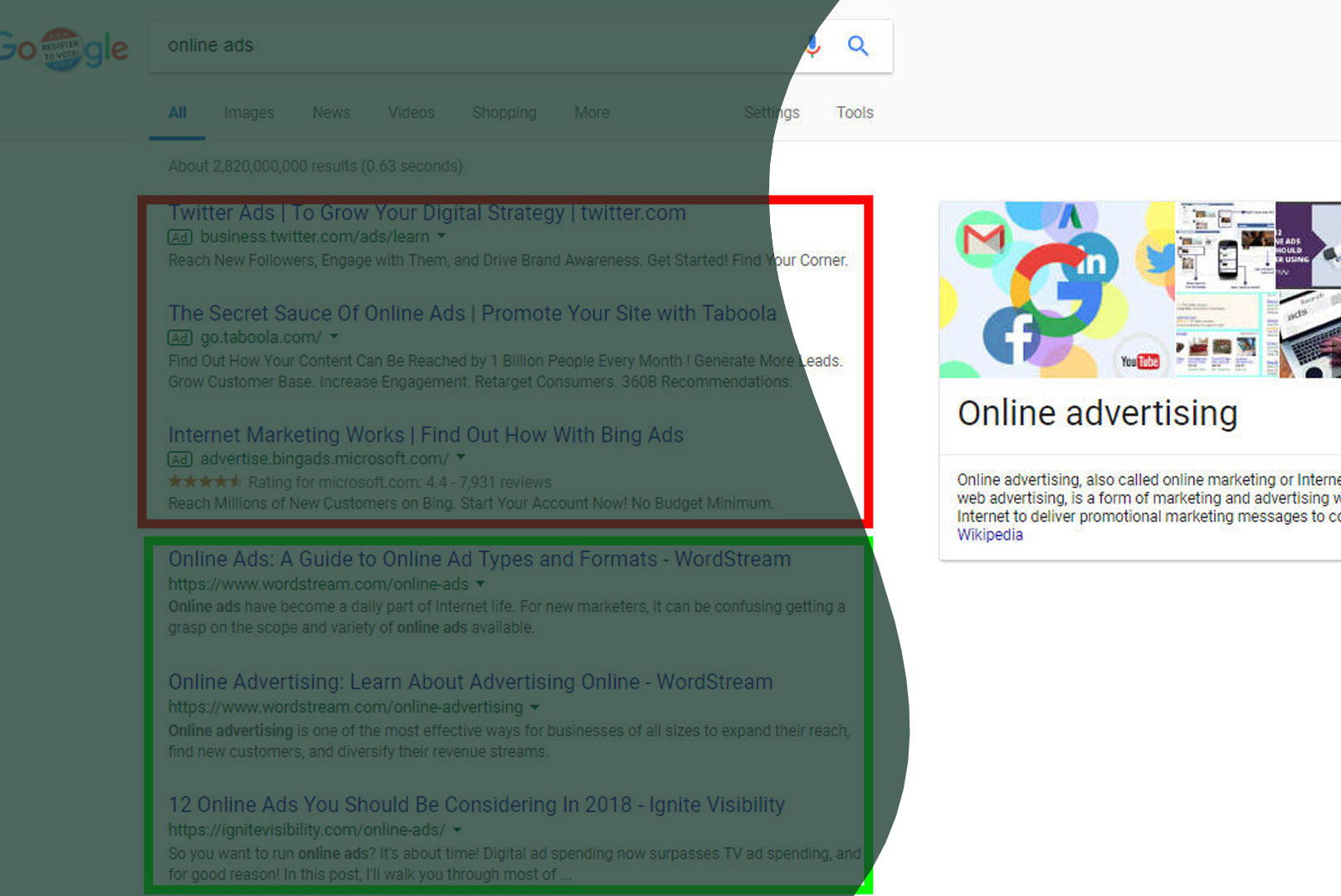The width and height of the screenshot is (1341, 896).
Task: Click the laptop keyboard ads thumbnail
Action: 1310,334
